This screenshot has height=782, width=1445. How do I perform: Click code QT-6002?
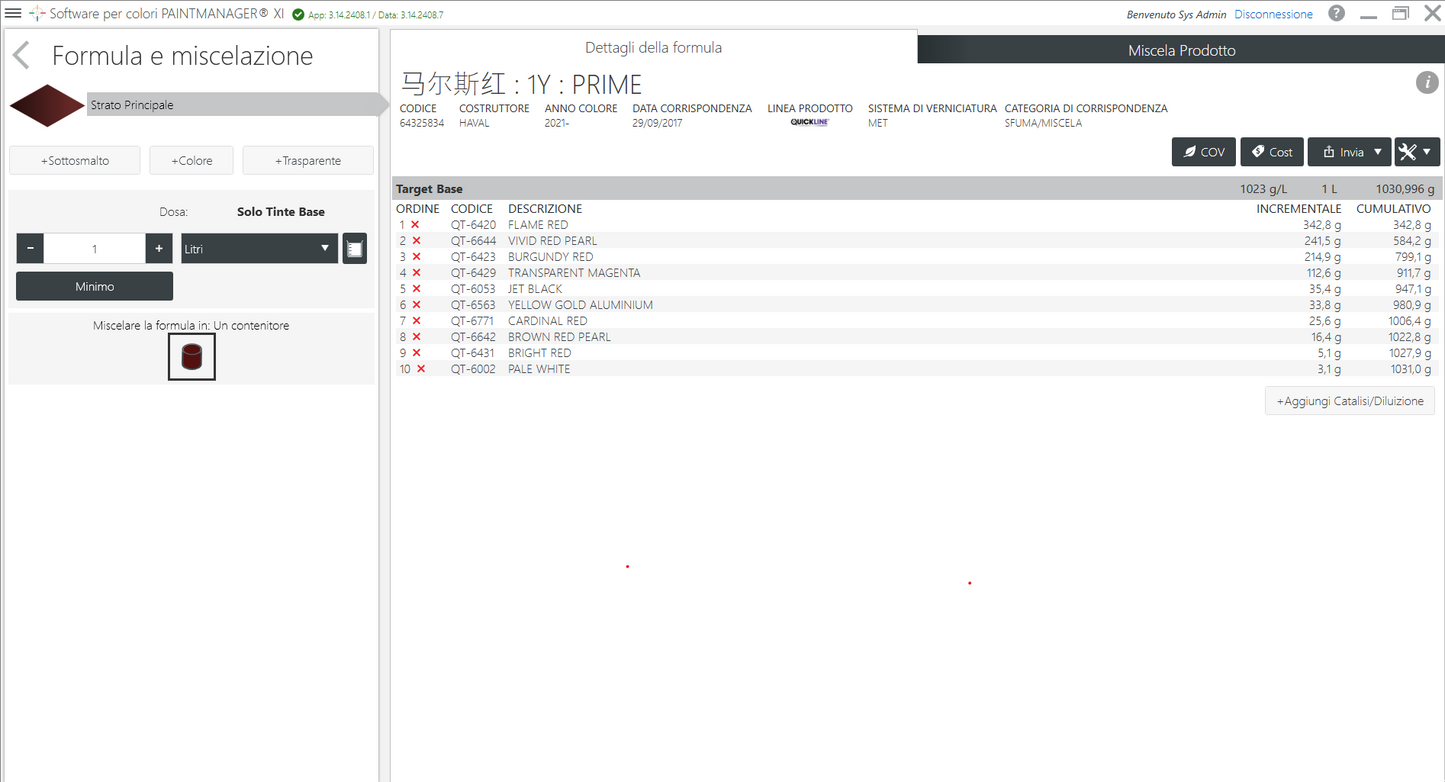click(x=473, y=369)
